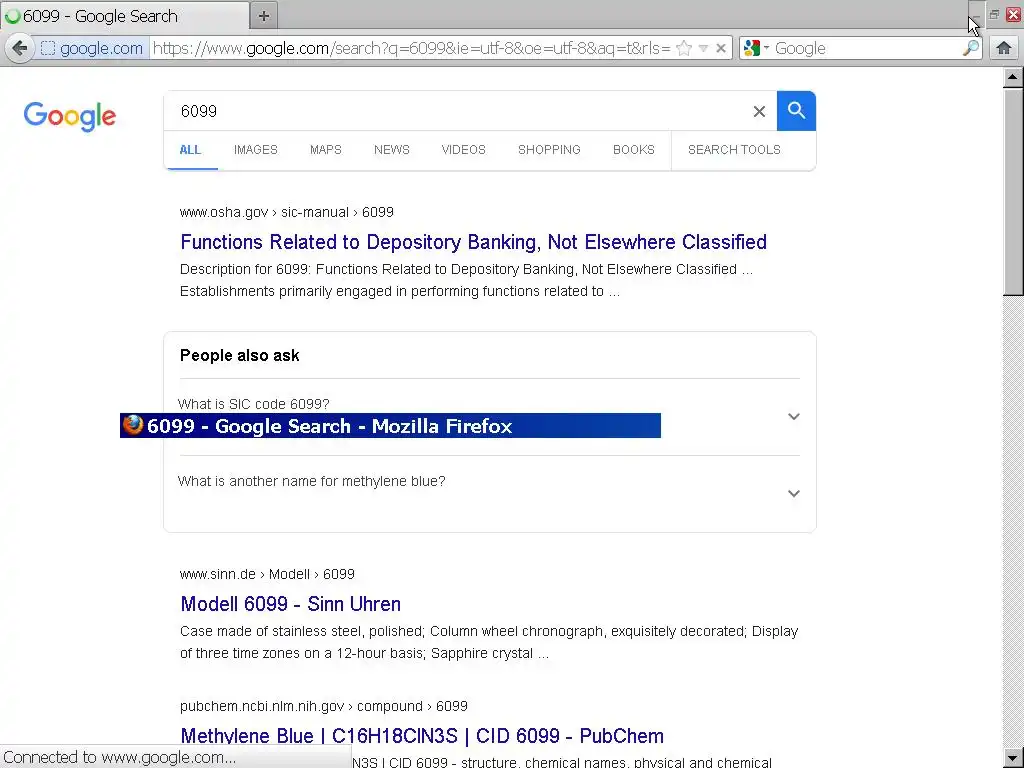The image size is (1024, 768).
Task: Switch to the NEWS tab
Action: pyautogui.click(x=392, y=150)
